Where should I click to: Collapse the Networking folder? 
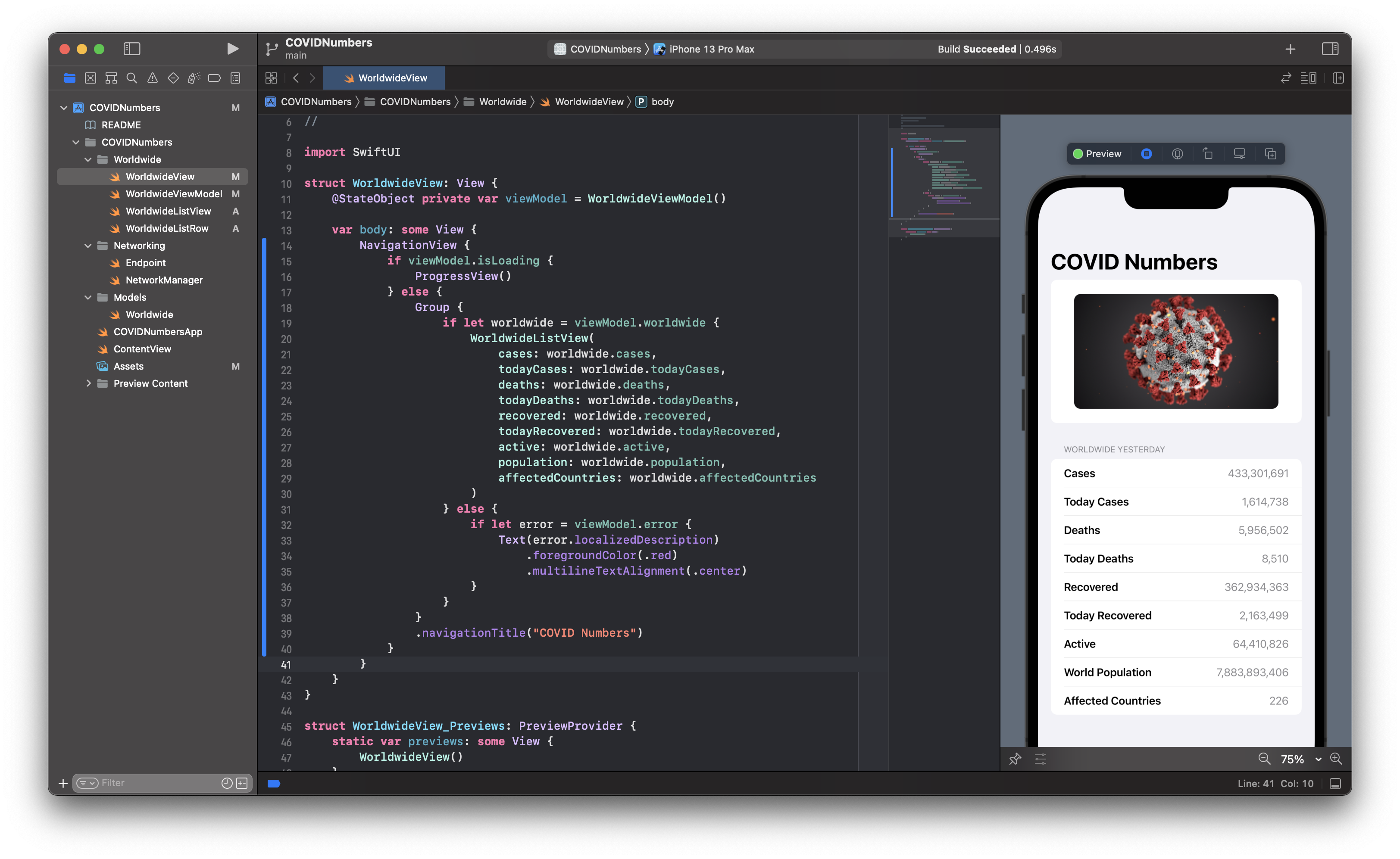[87, 246]
